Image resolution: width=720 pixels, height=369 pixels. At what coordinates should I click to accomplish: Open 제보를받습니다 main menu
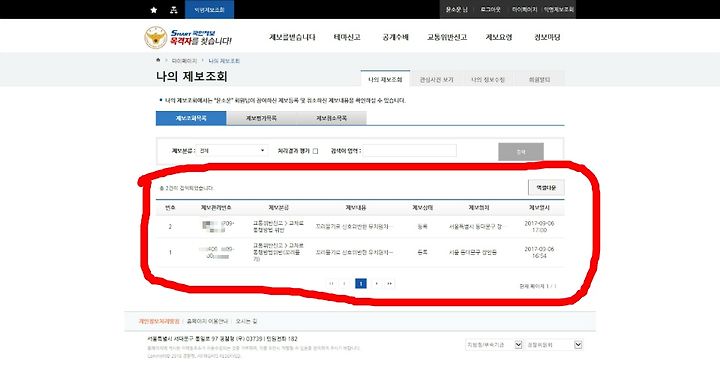click(292, 38)
